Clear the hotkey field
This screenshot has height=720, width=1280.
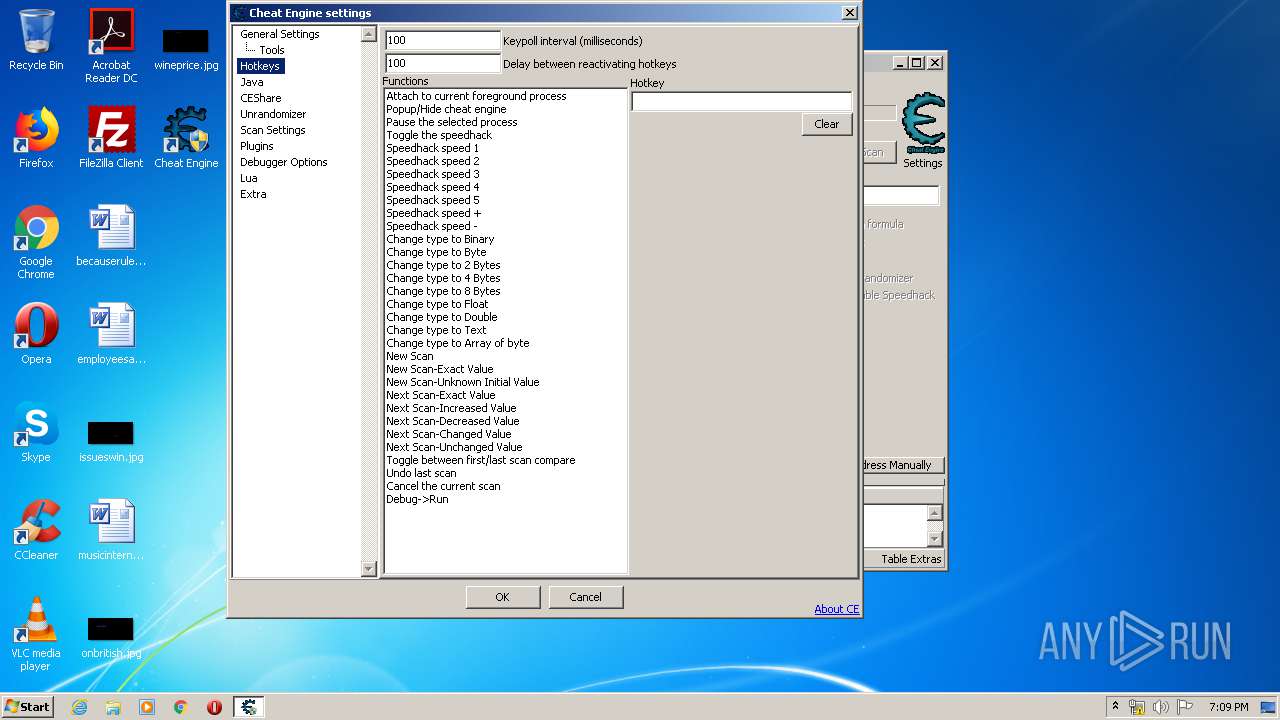(827, 124)
